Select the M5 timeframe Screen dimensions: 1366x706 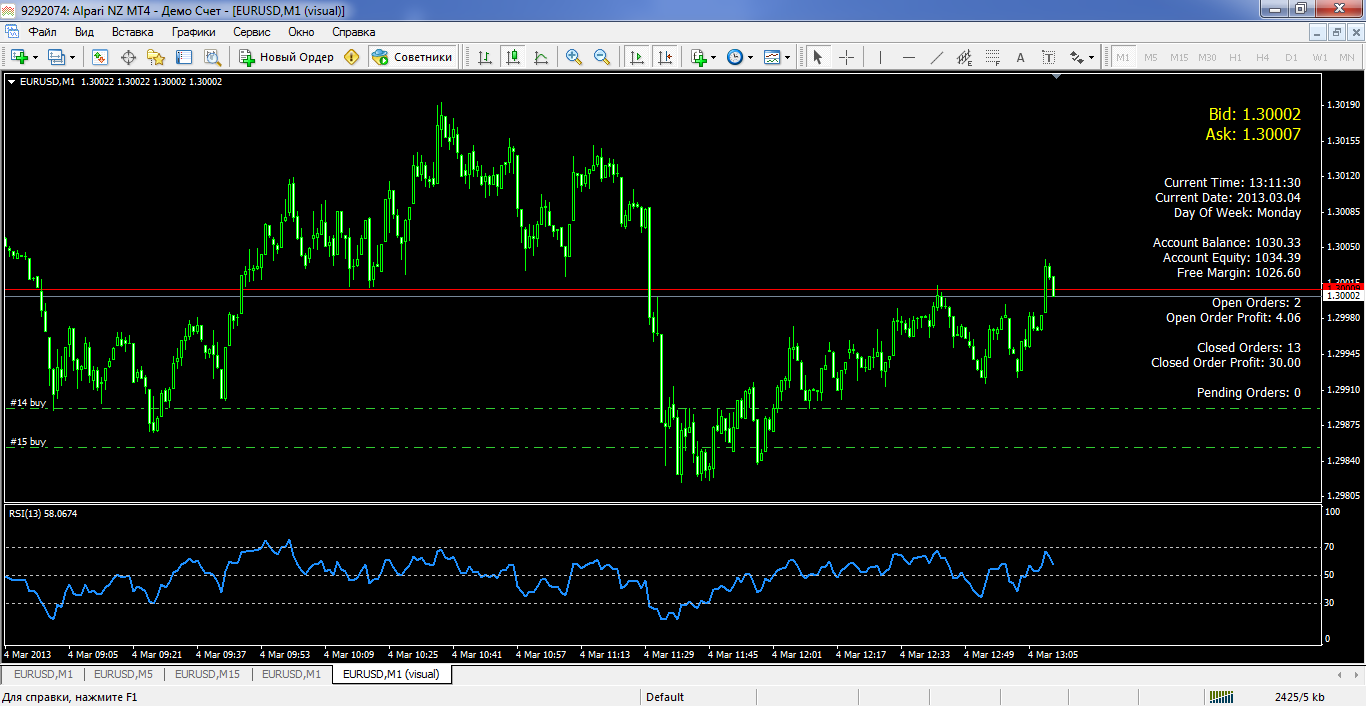pos(1151,57)
